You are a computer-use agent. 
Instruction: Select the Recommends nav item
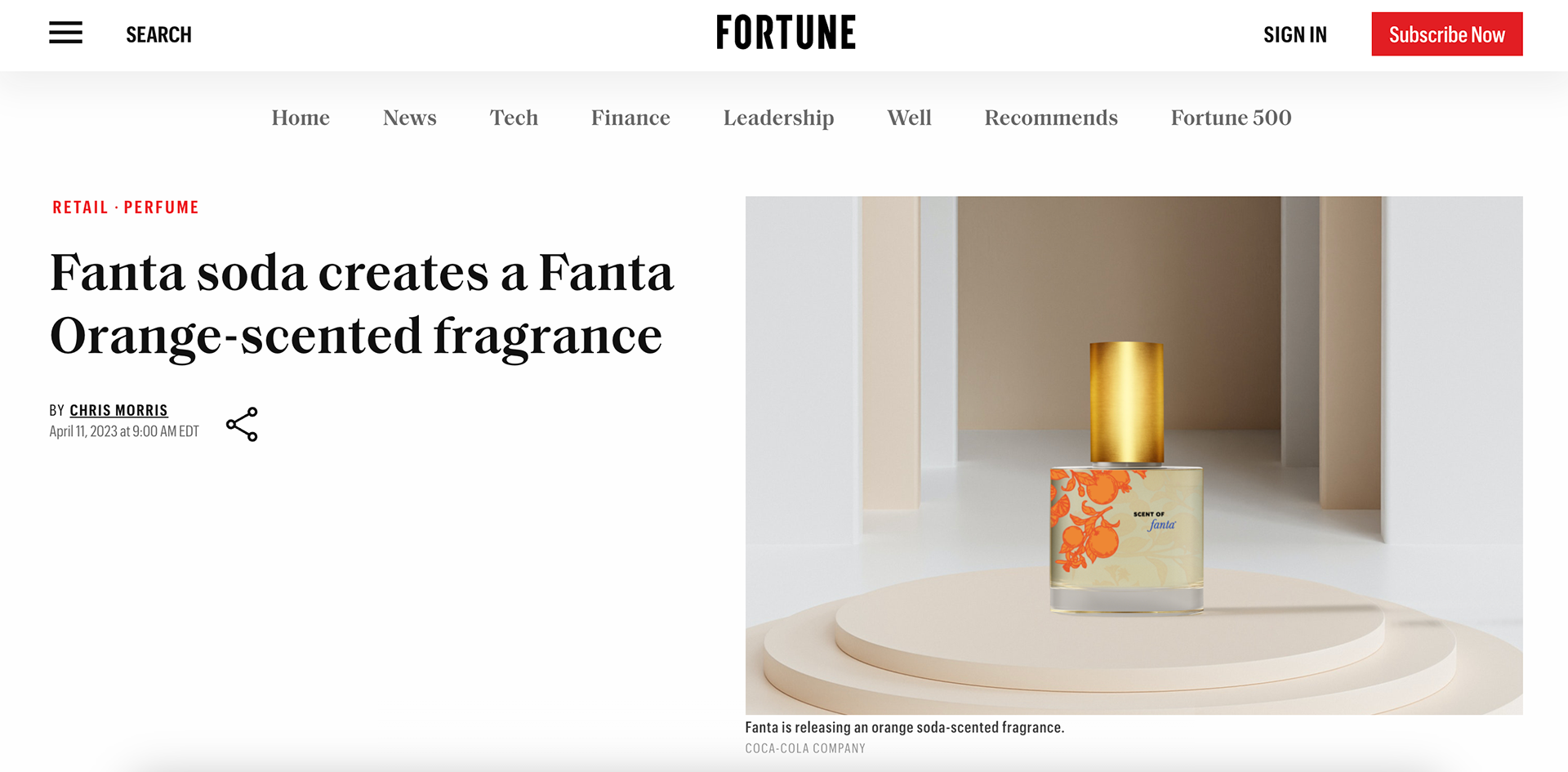[x=1051, y=118]
